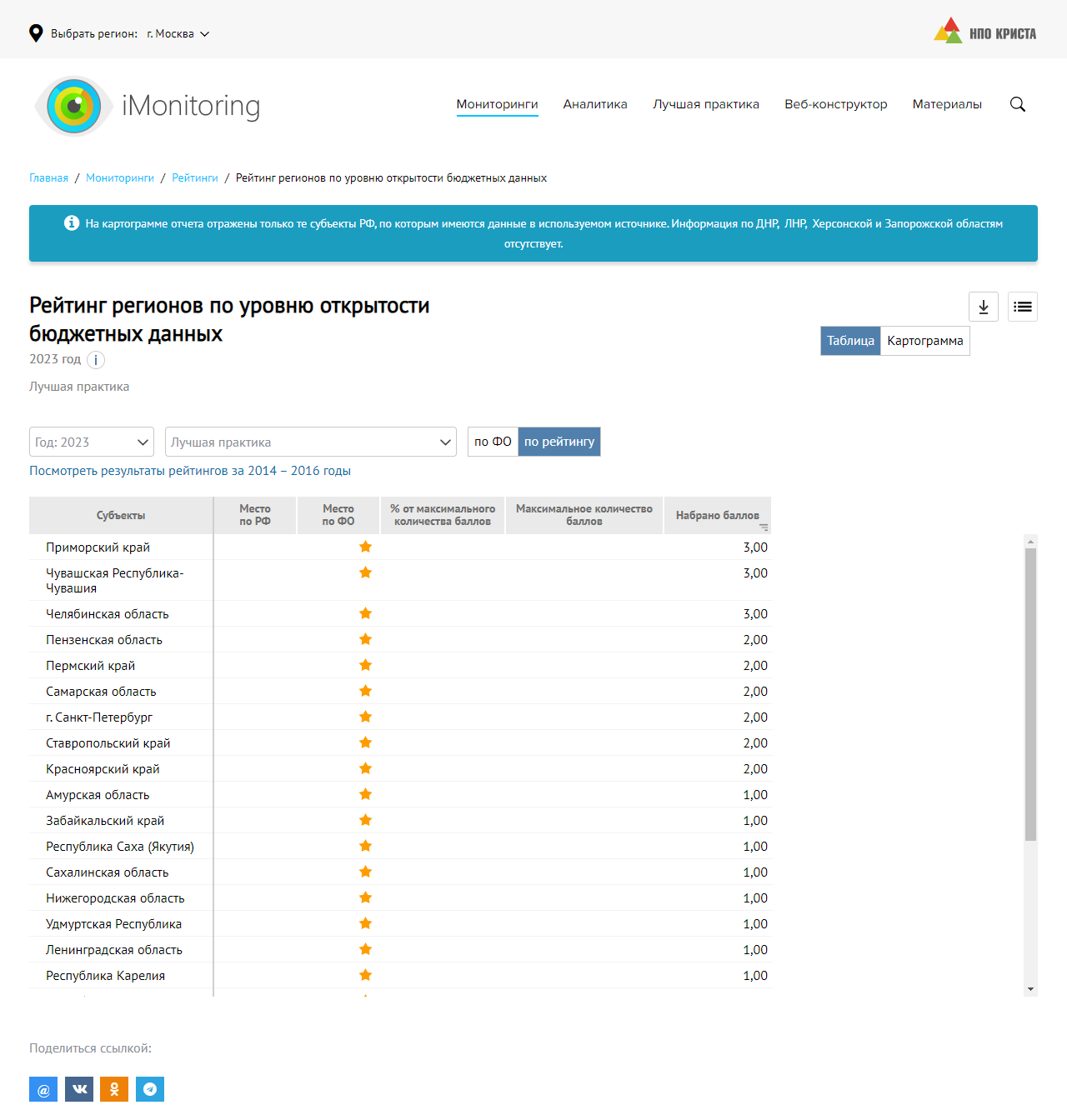The height and width of the screenshot is (1120, 1067).
Task: Click the download report icon
Action: 984,307
